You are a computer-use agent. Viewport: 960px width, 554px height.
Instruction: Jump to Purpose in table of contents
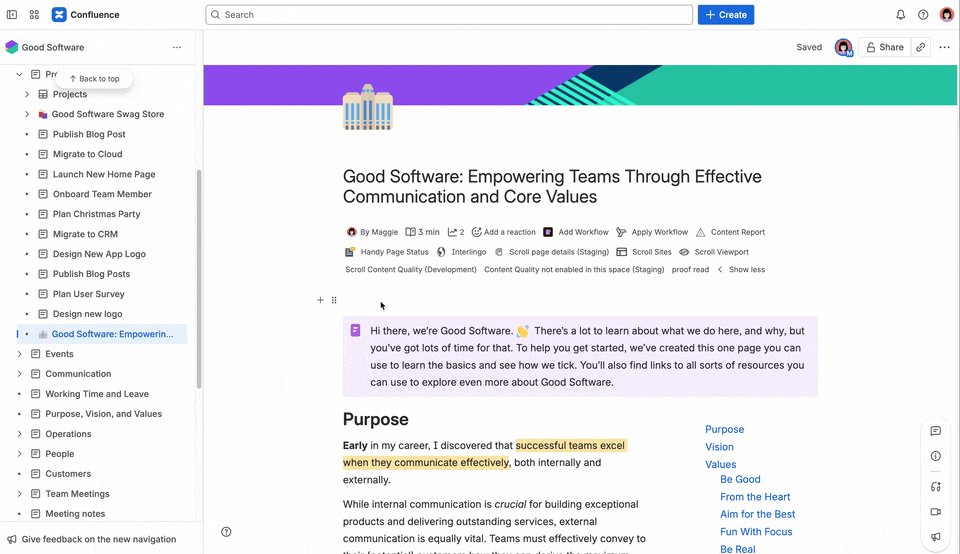[724, 430]
